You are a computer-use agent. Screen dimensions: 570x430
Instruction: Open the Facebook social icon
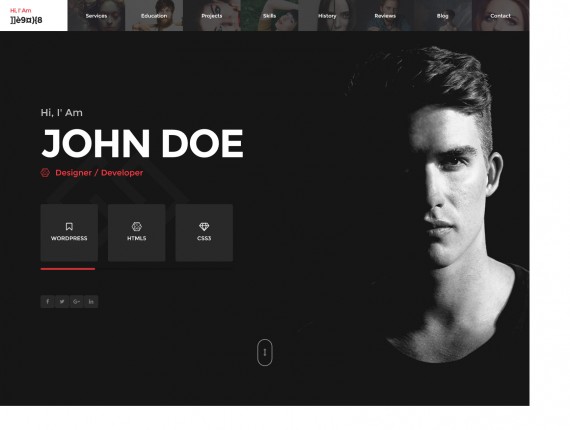[47, 301]
